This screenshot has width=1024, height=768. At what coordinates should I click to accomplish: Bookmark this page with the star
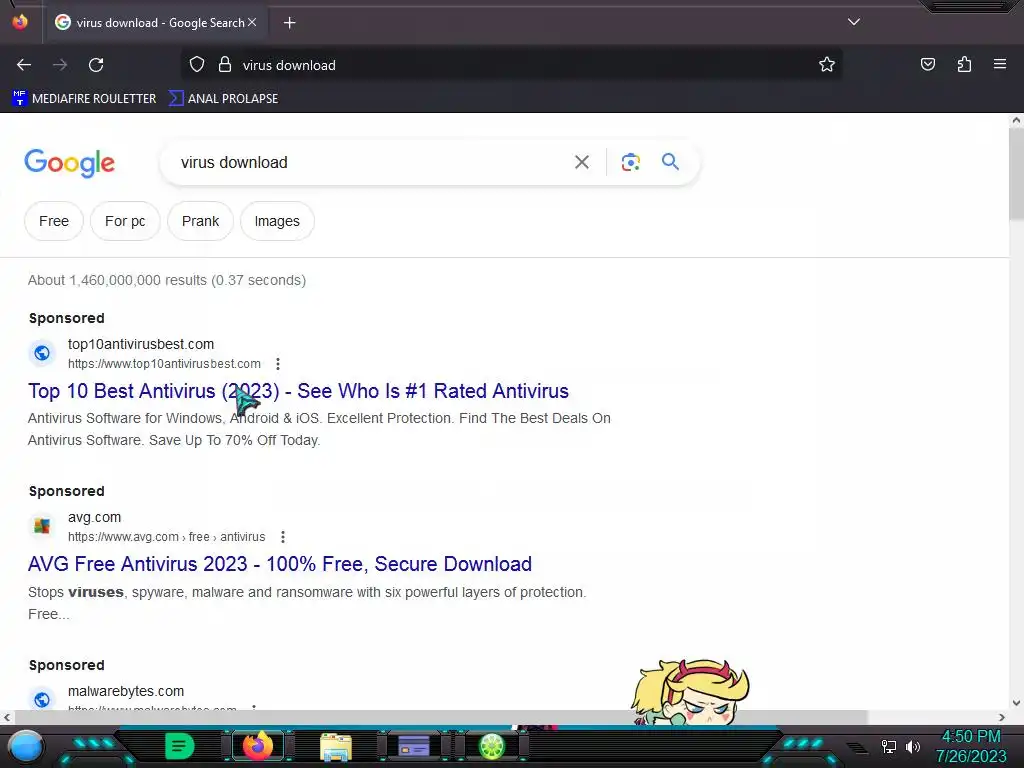click(x=827, y=65)
